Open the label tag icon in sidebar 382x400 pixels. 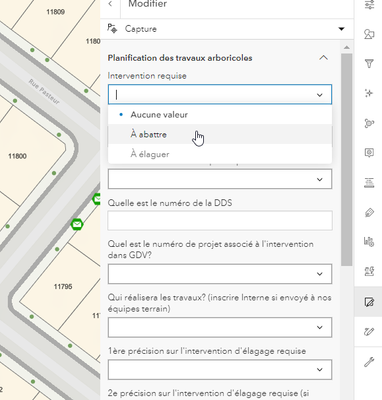(369, 212)
